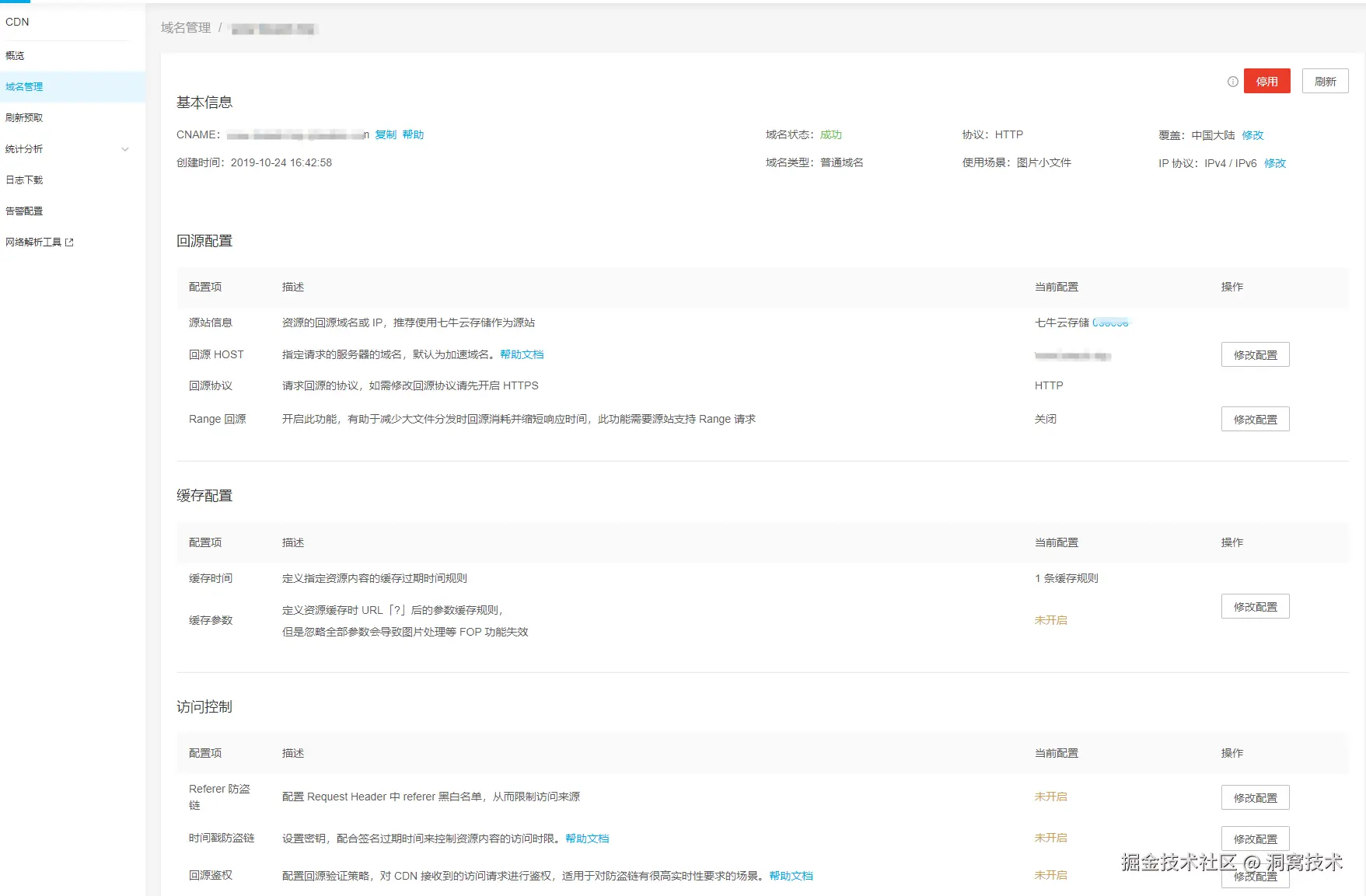Click the 源站信息 row label
The image size is (1366, 896).
(x=211, y=322)
